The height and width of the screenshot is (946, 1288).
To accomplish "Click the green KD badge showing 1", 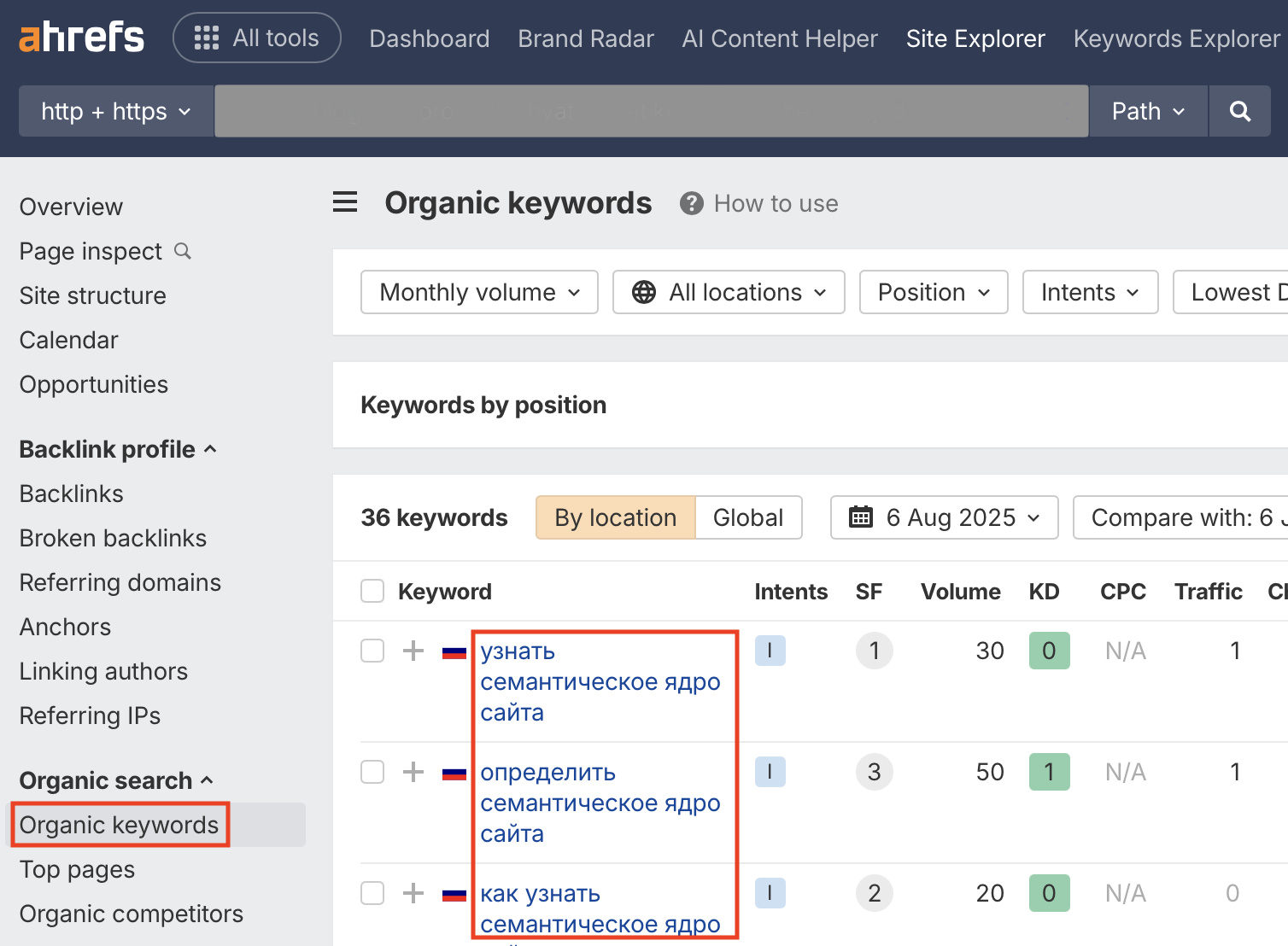I will 1049,772.
